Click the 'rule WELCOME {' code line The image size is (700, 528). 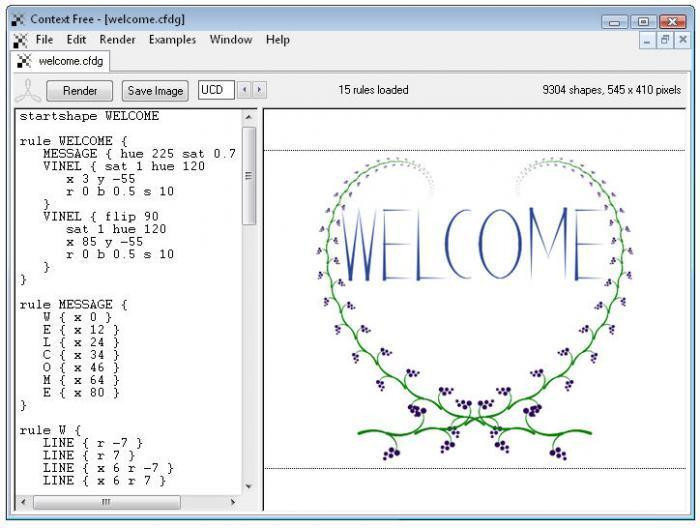(x=74, y=141)
